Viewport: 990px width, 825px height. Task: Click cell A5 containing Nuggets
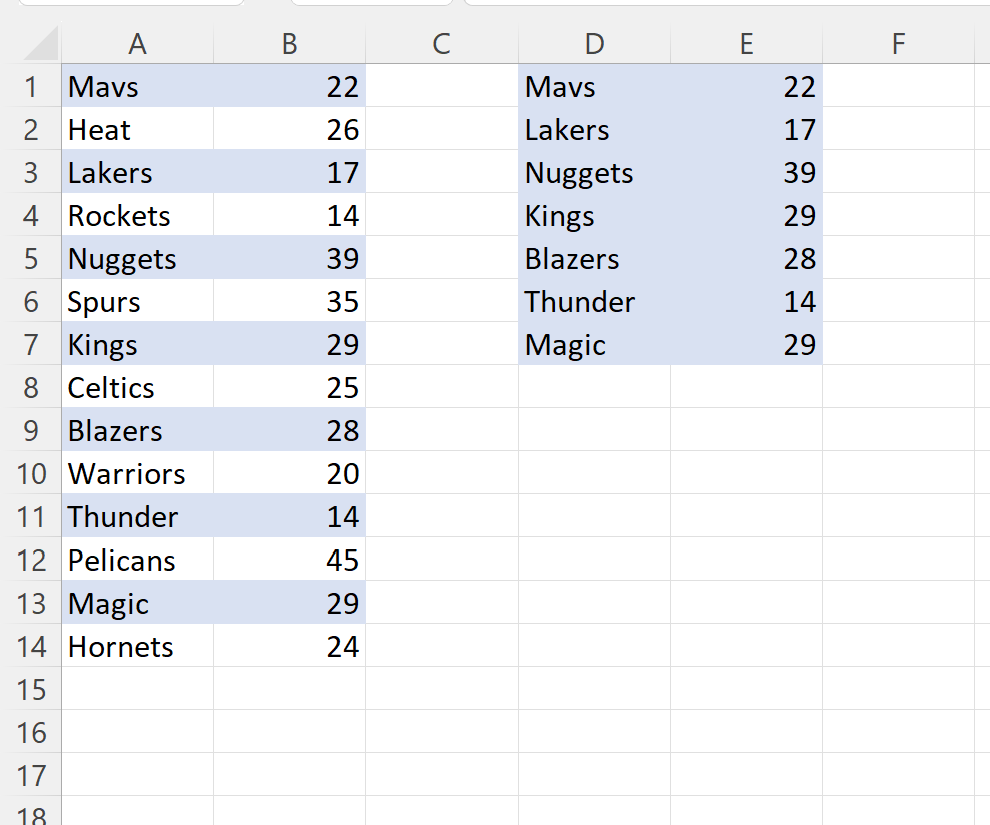pyautogui.click(x=138, y=258)
